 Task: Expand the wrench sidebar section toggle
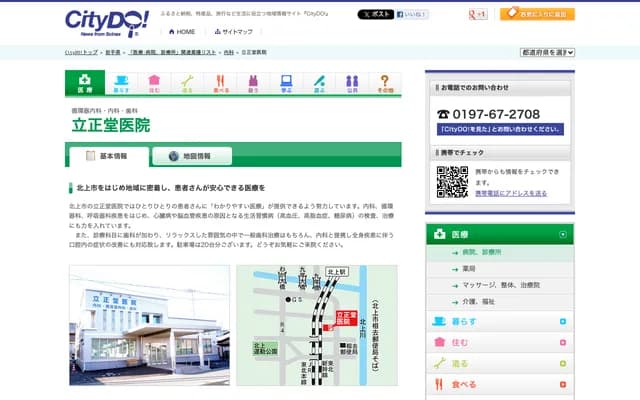click(563, 363)
